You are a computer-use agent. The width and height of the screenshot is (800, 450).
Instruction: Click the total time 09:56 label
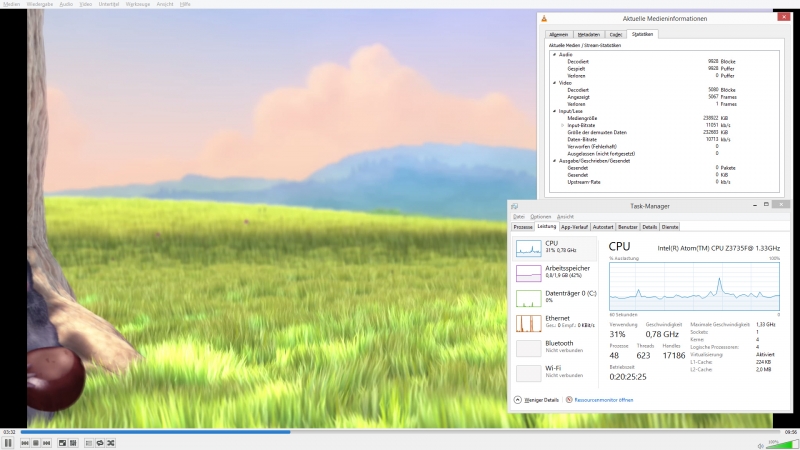(790, 432)
